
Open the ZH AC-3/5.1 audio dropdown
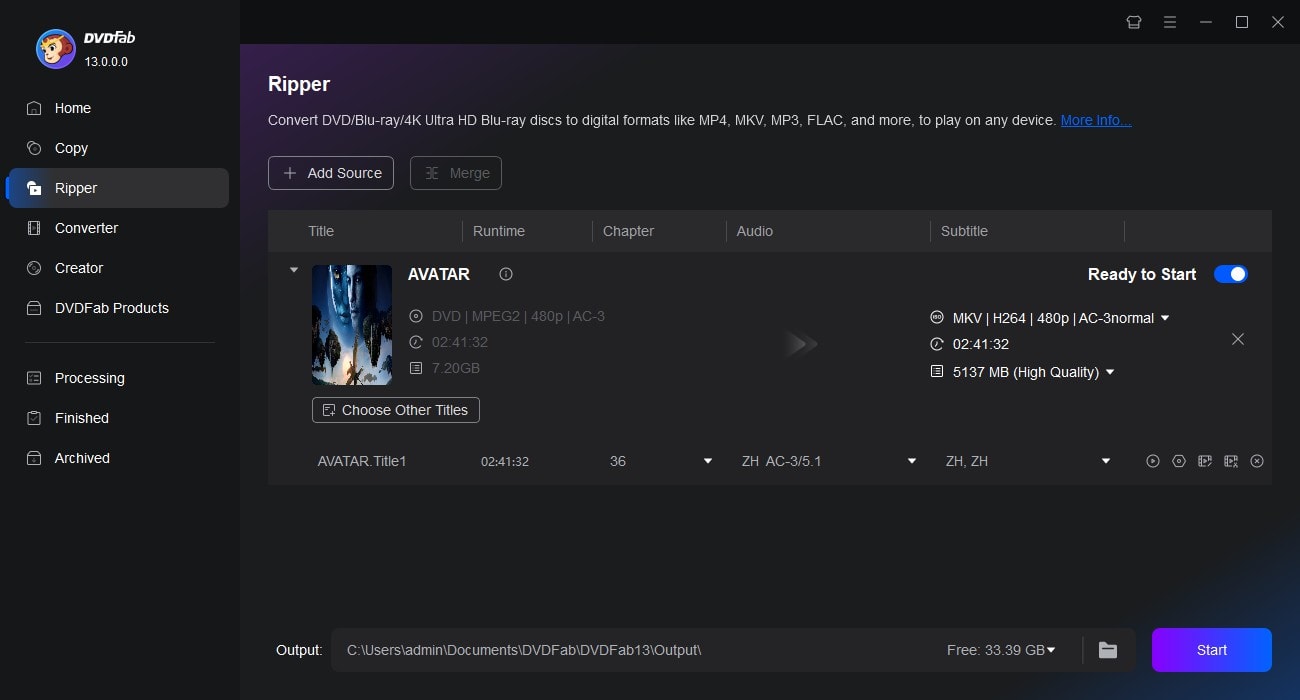[911, 461]
